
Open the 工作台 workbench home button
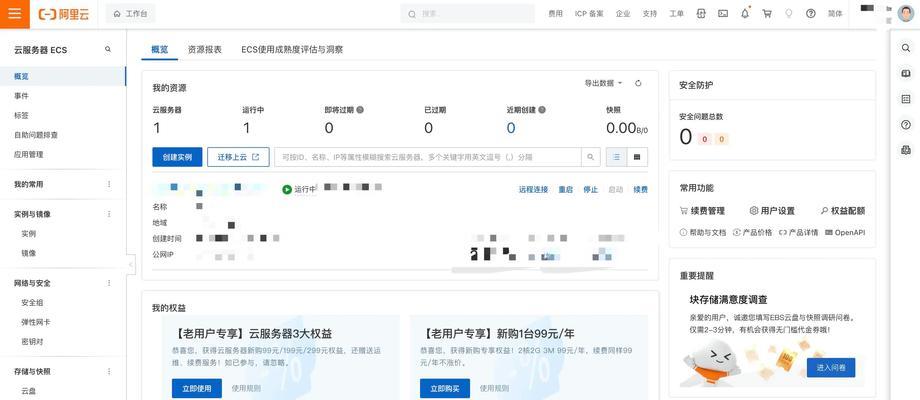[x=130, y=13]
